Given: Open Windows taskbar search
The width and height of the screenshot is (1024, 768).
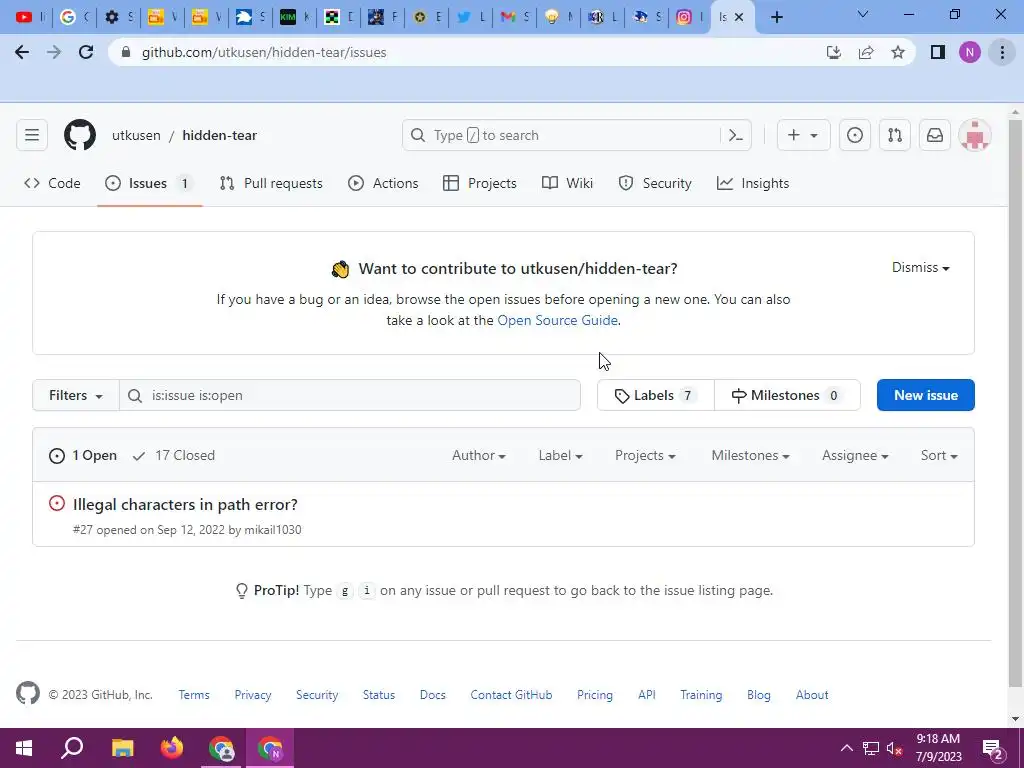Looking at the screenshot, I should (x=72, y=748).
